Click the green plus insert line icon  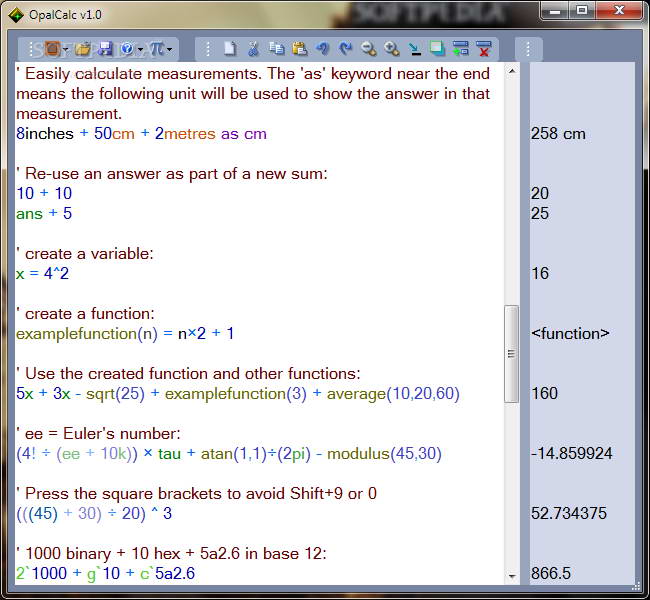coord(461,49)
